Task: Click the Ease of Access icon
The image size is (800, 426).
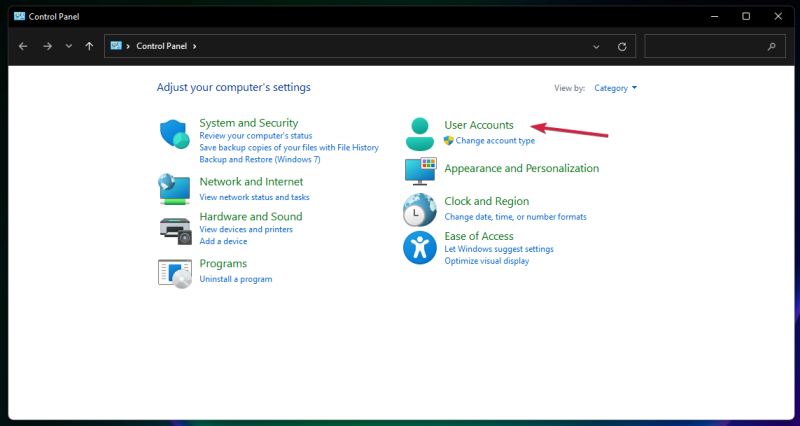Action: [x=420, y=247]
